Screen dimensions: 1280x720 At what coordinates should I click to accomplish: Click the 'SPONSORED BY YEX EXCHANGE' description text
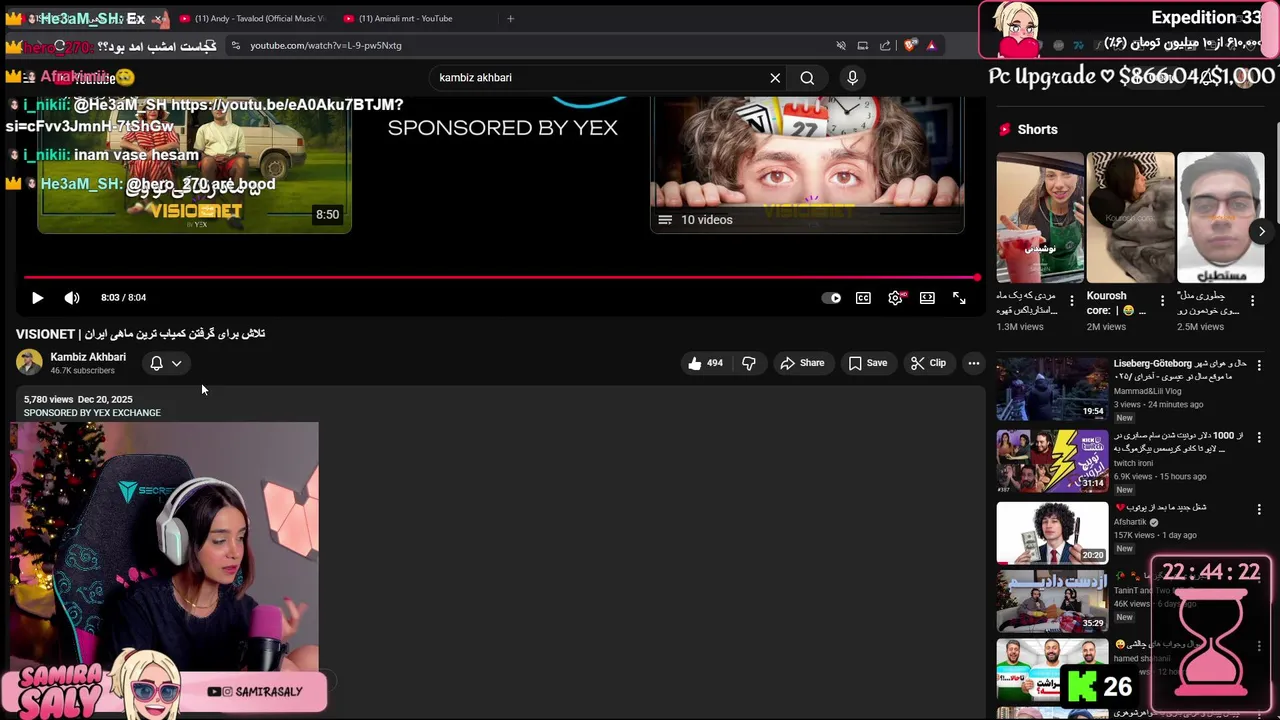point(92,413)
